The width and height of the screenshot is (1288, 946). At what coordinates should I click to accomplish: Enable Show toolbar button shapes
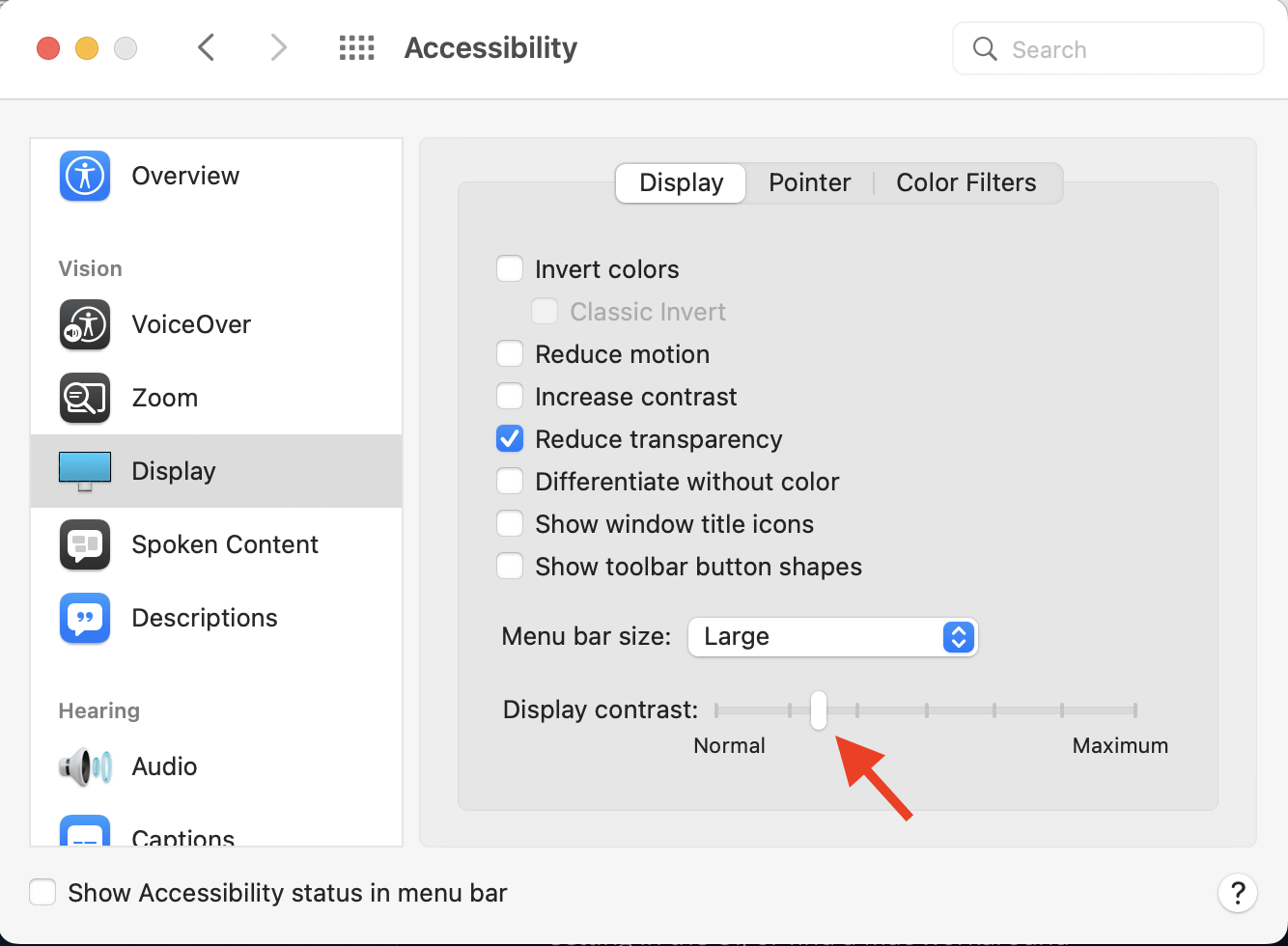coord(510,566)
